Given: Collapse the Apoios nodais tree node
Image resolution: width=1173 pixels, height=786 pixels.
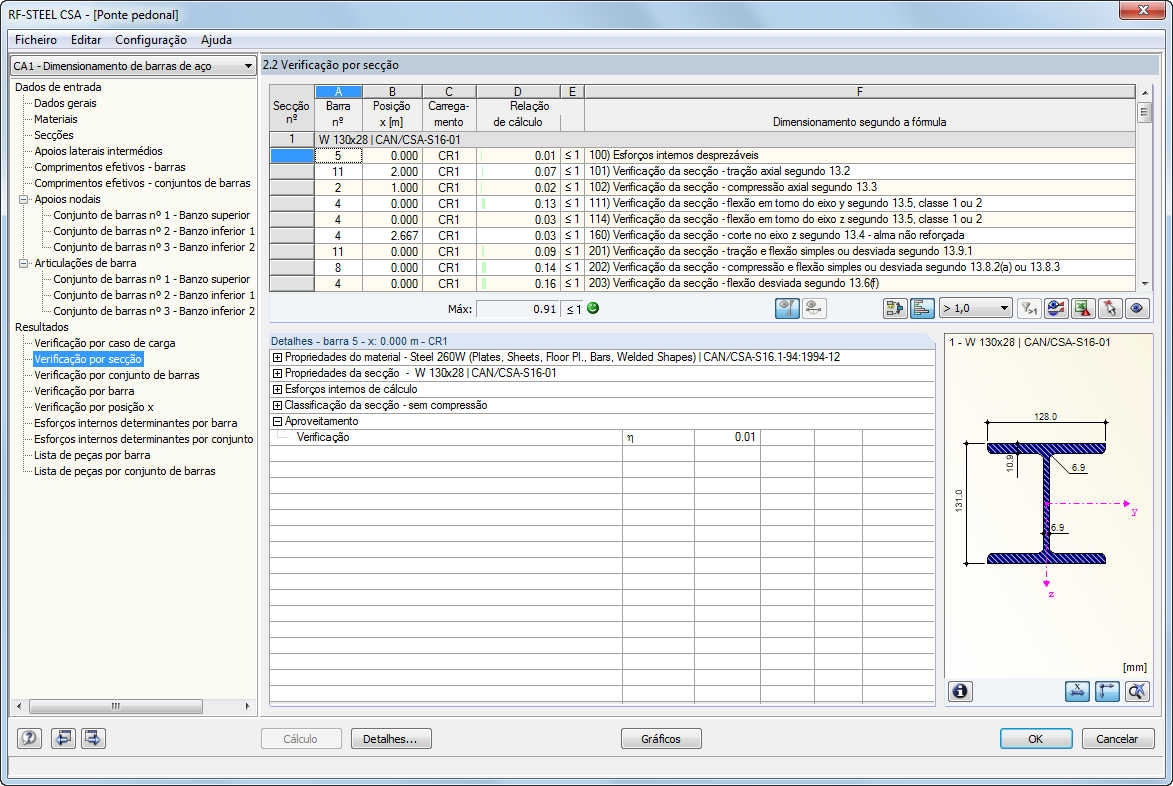Looking at the screenshot, I should (23, 200).
